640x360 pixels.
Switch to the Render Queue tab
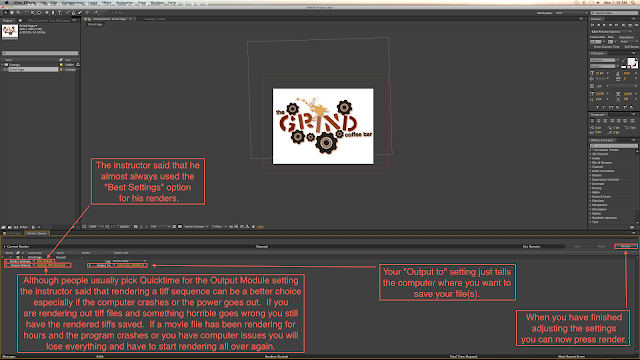coord(37,233)
